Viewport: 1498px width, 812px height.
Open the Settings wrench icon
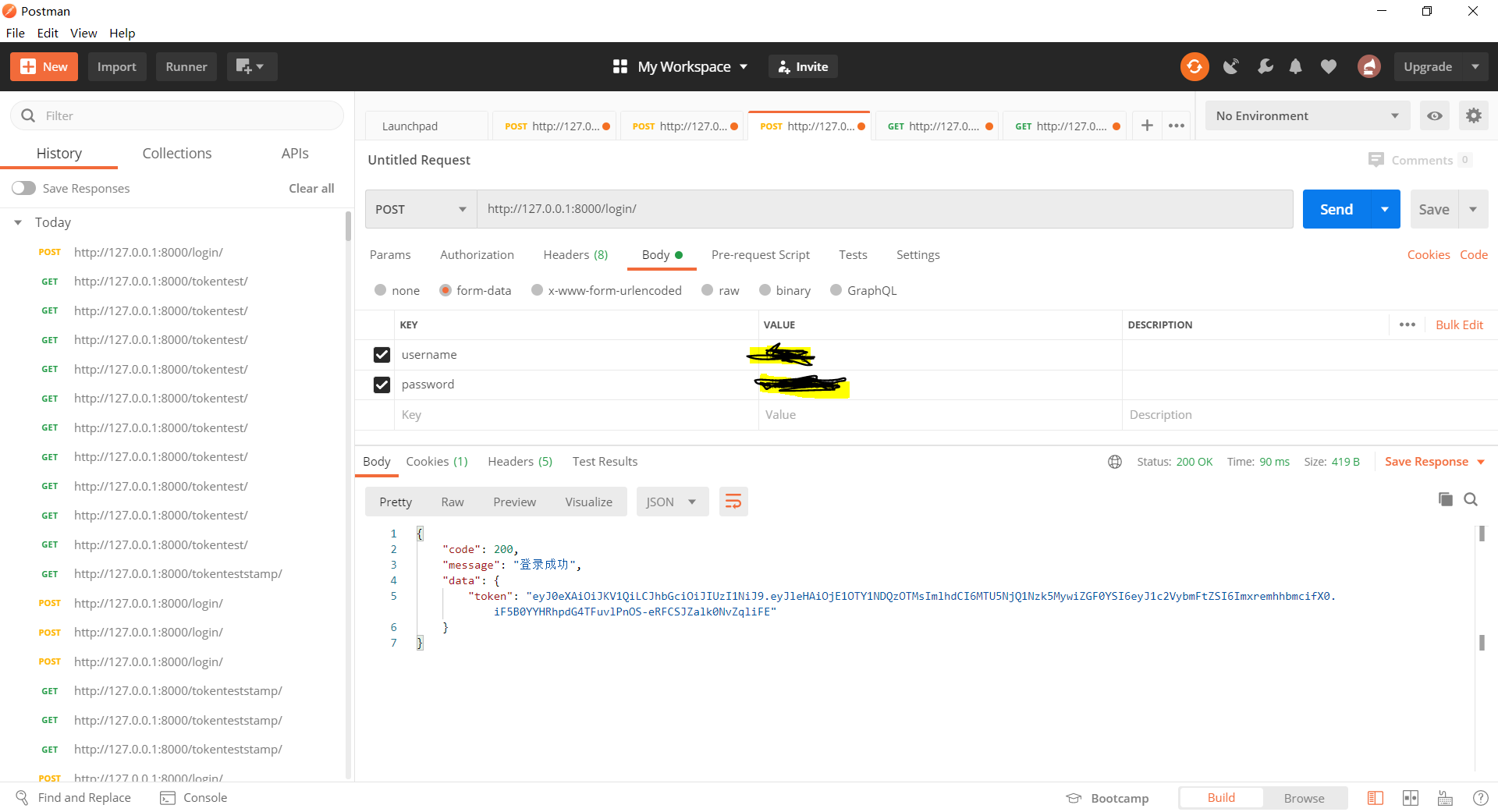tap(1265, 66)
